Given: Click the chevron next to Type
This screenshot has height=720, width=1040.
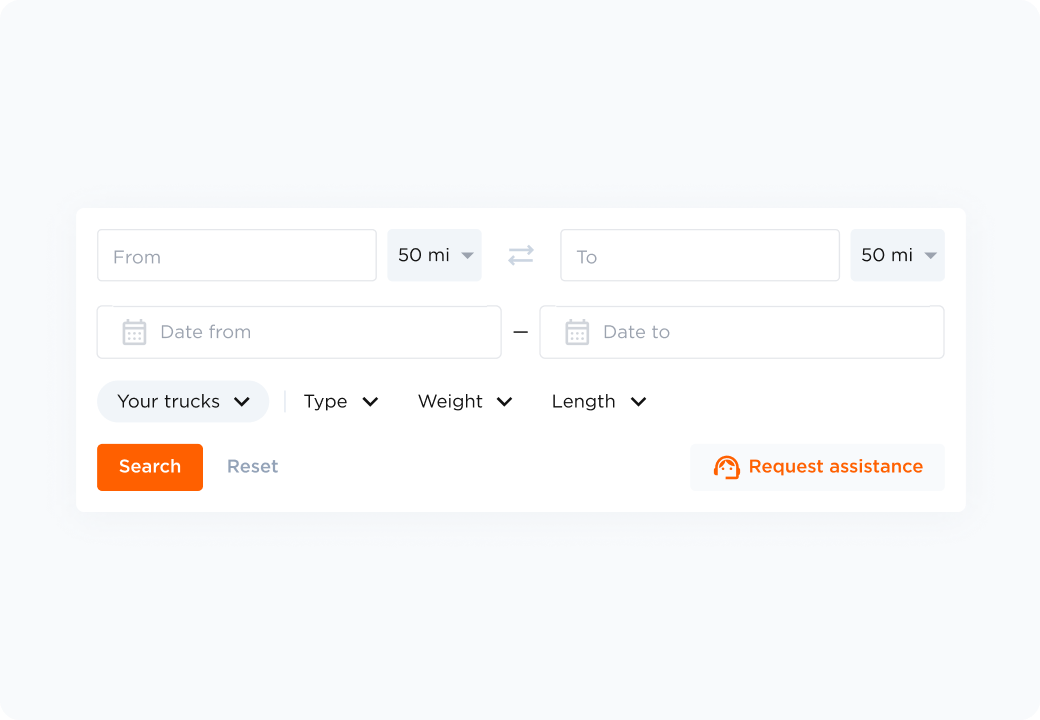Looking at the screenshot, I should [x=370, y=402].
